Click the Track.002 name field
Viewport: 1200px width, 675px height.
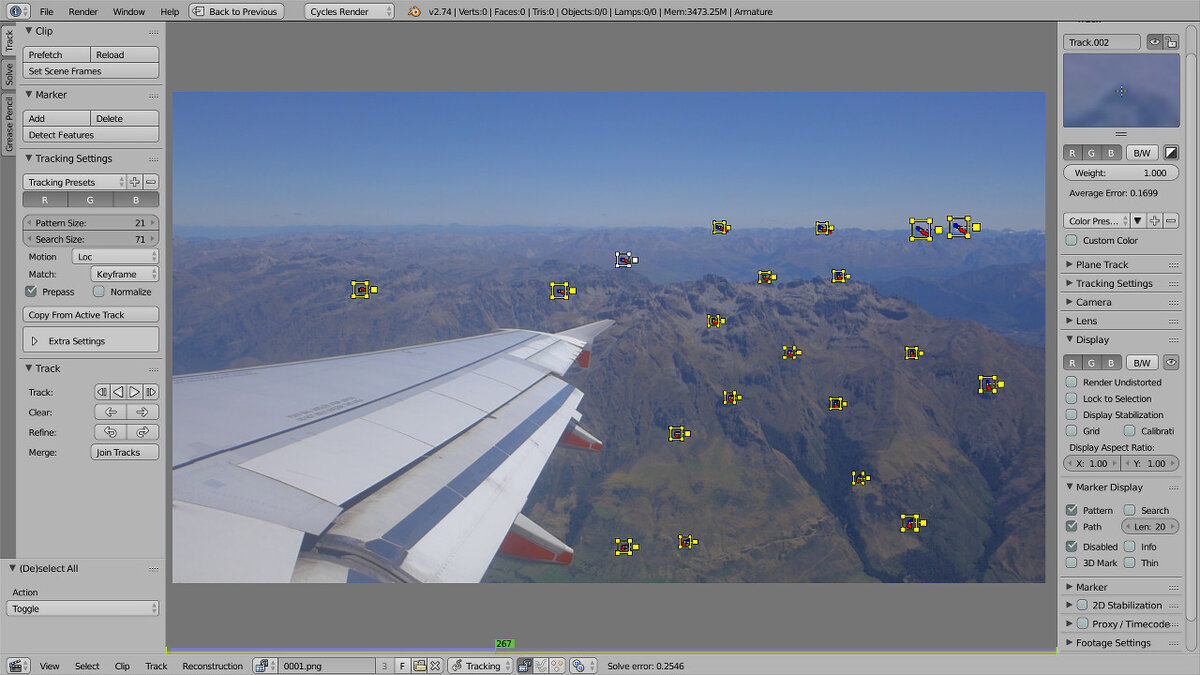tap(1102, 42)
